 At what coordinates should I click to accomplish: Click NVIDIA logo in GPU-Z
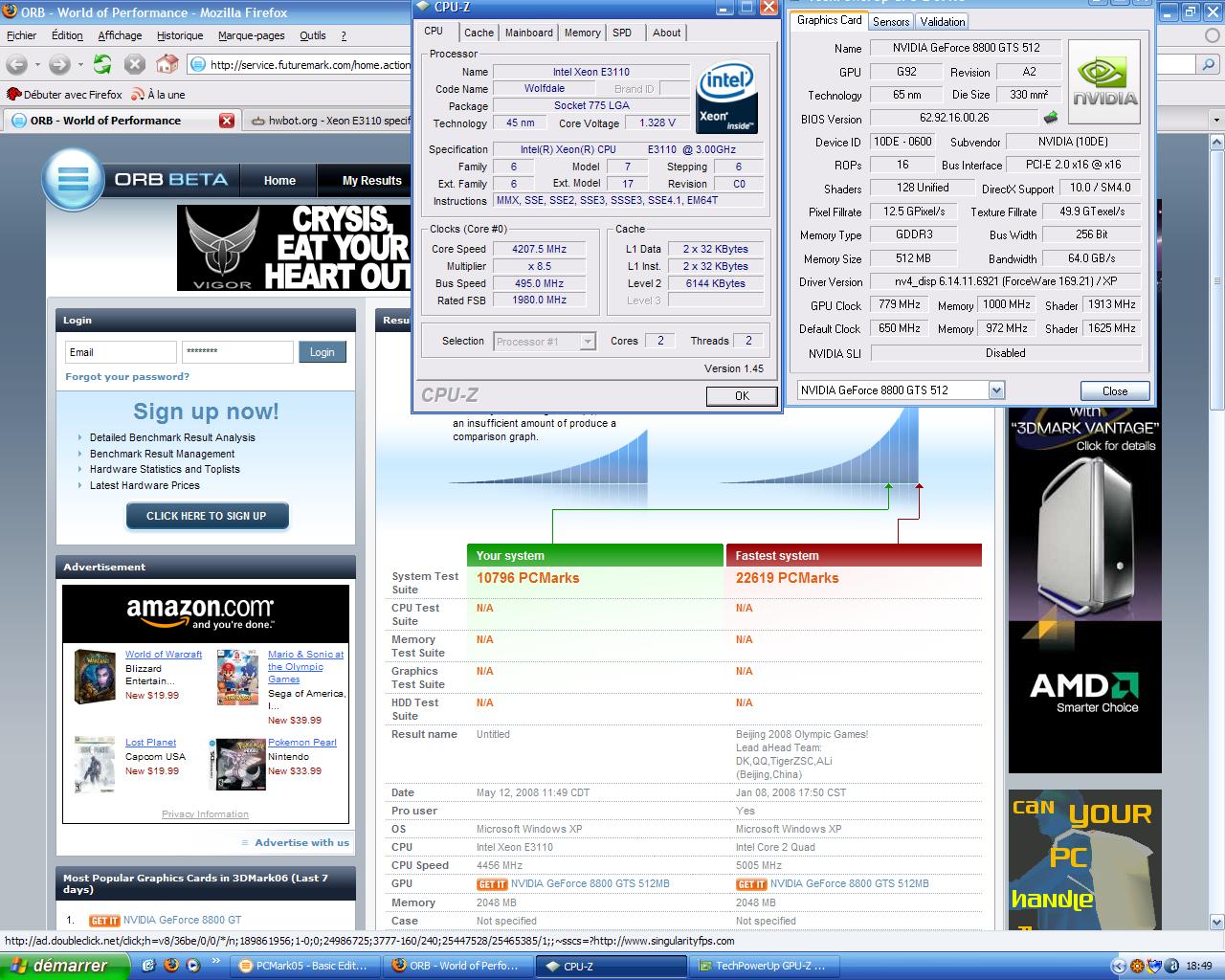(x=1104, y=81)
